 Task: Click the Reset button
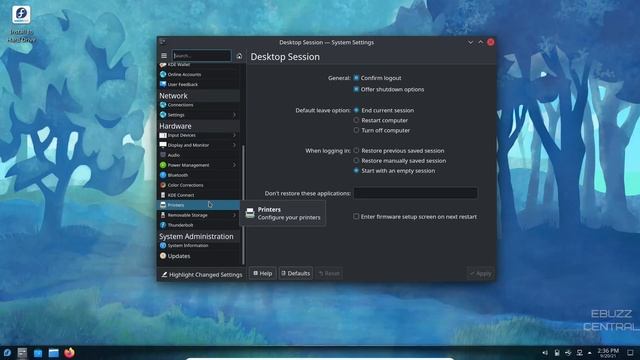(329, 273)
